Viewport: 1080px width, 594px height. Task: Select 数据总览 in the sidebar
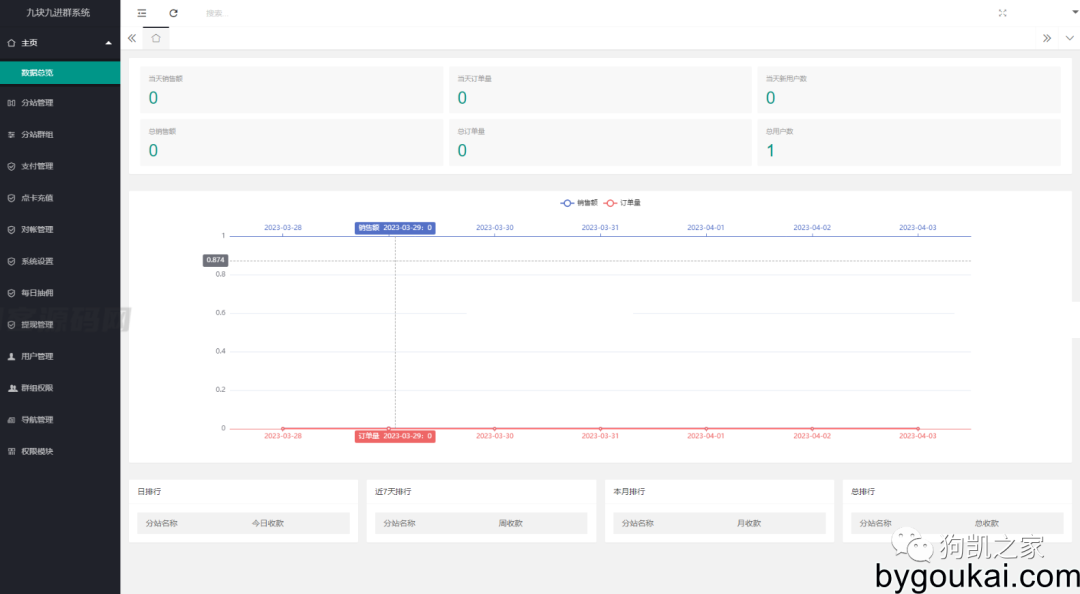click(x=37, y=73)
